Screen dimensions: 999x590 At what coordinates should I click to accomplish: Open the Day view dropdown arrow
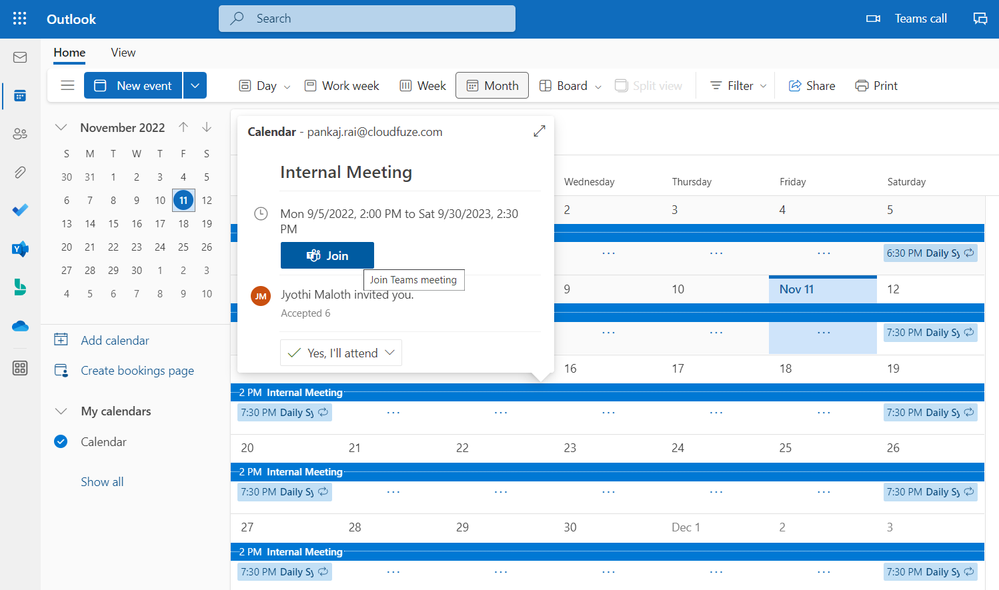coord(287,87)
